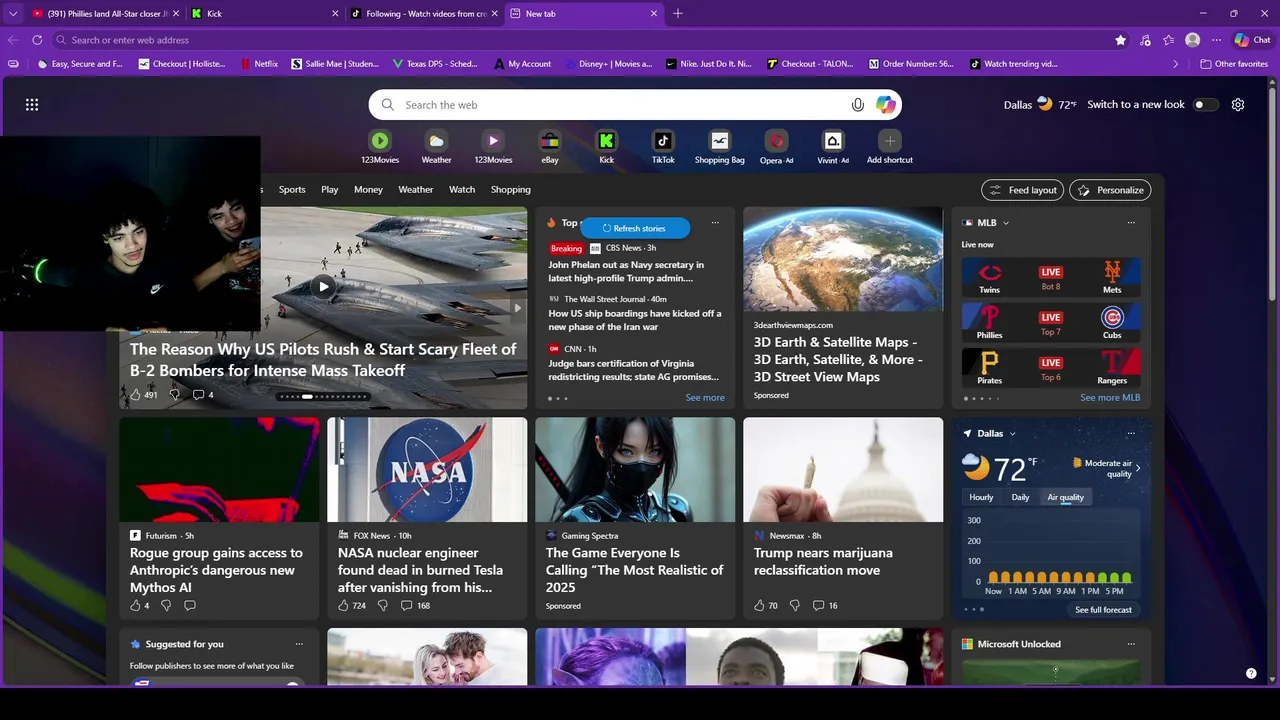The height and width of the screenshot is (720, 1280).
Task: Reload page with browser refresh icon
Action: [37, 40]
